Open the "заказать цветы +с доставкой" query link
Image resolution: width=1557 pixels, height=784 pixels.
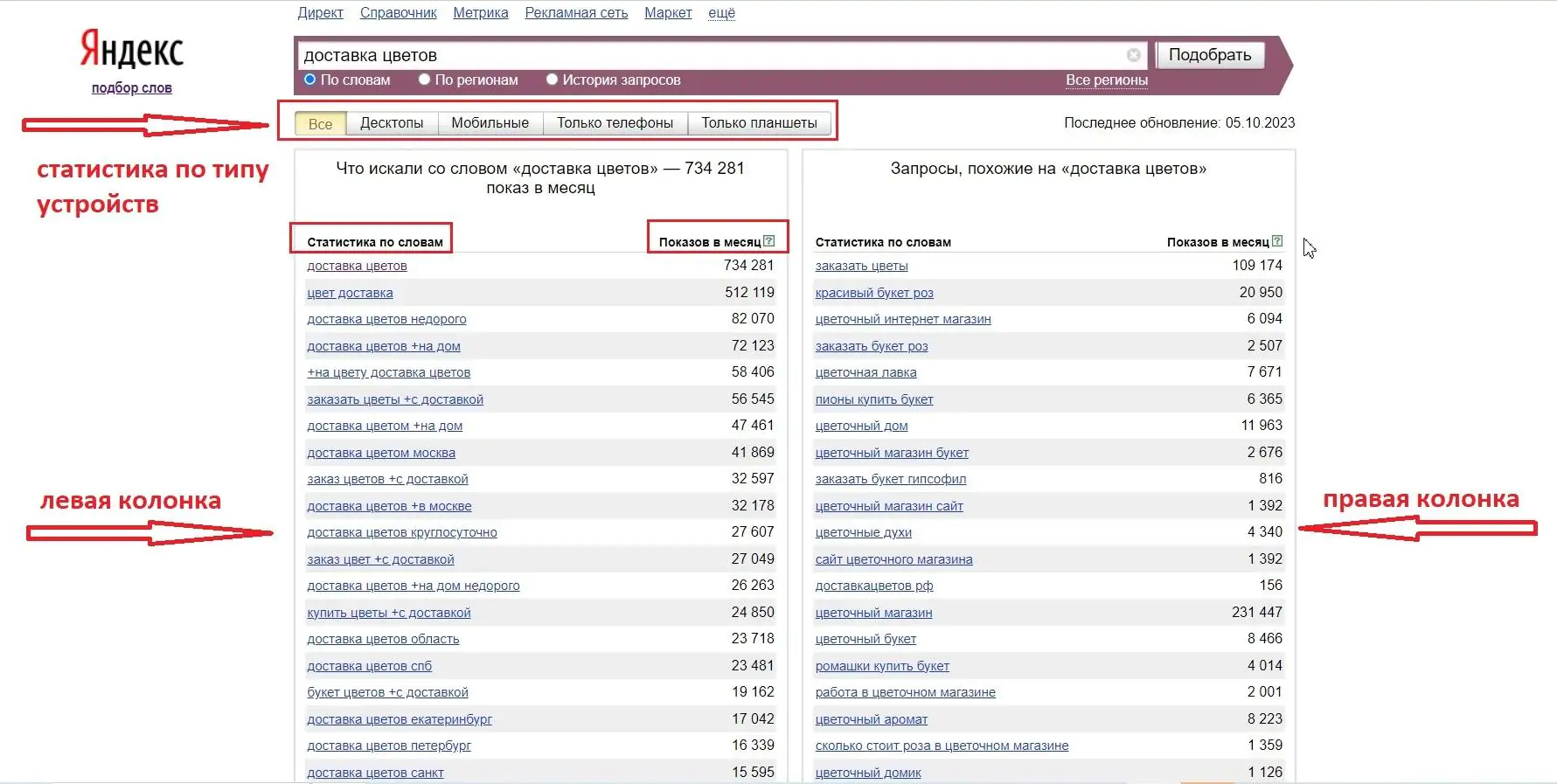pos(395,399)
